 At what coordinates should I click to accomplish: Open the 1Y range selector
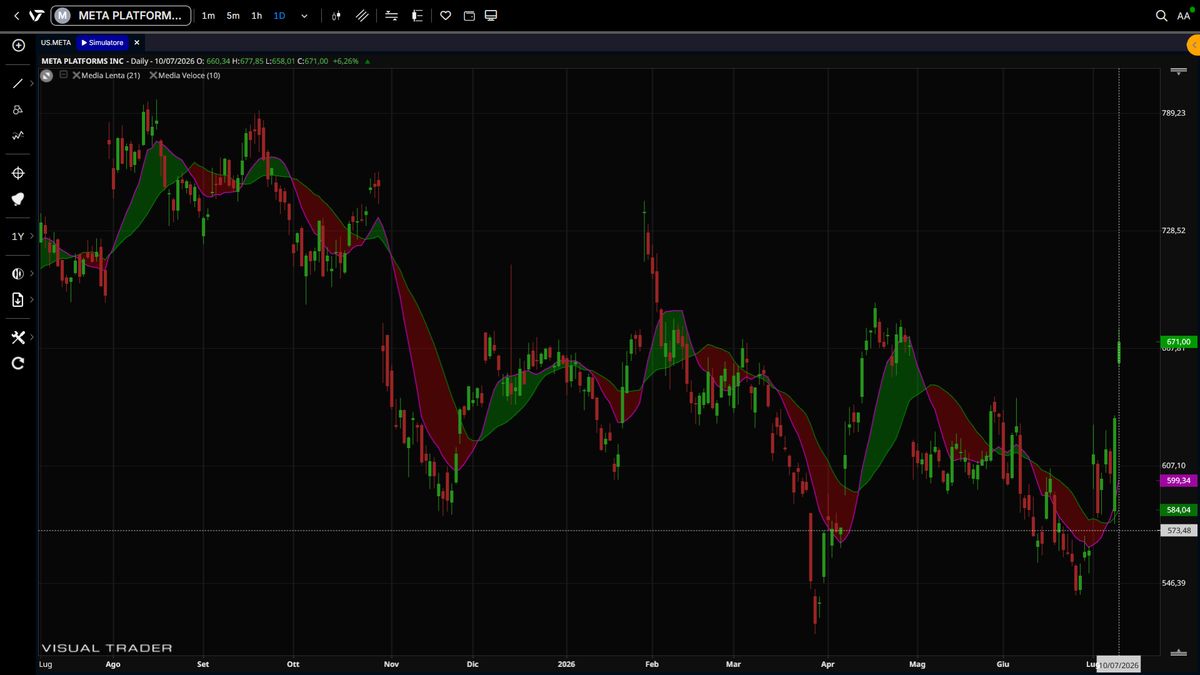coord(18,237)
